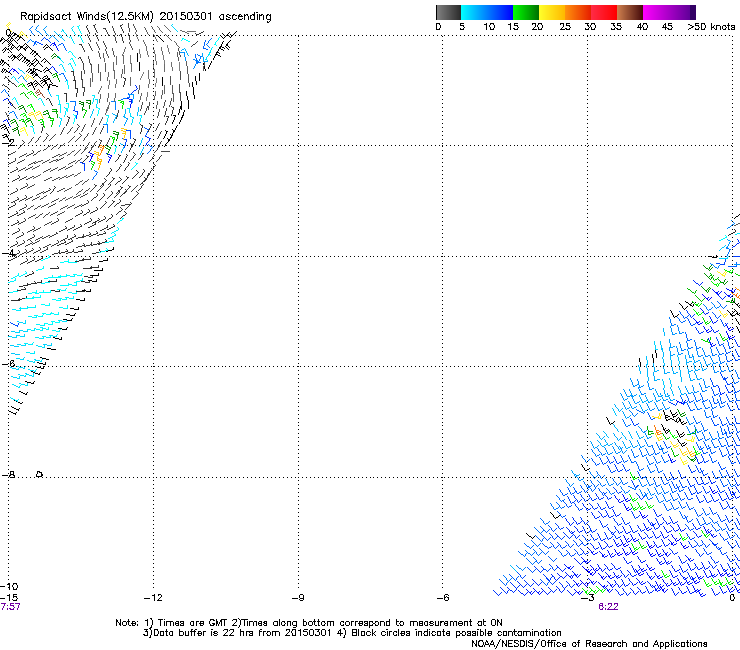Screen dimensions: 740x650
Task: Click the '>50 knots' legend label
Action: [711, 26]
